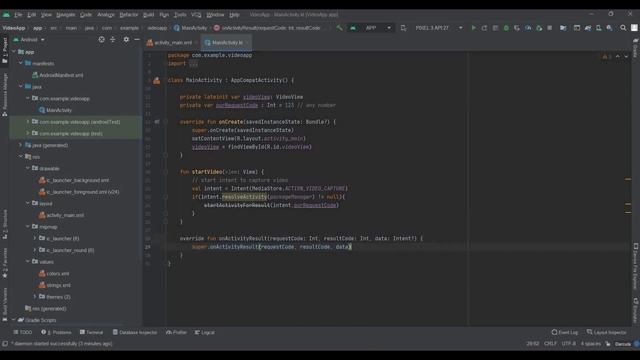The width and height of the screenshot is (640, 360).
Task: Open Resource Manager side tool window
Action: [5, 94]
